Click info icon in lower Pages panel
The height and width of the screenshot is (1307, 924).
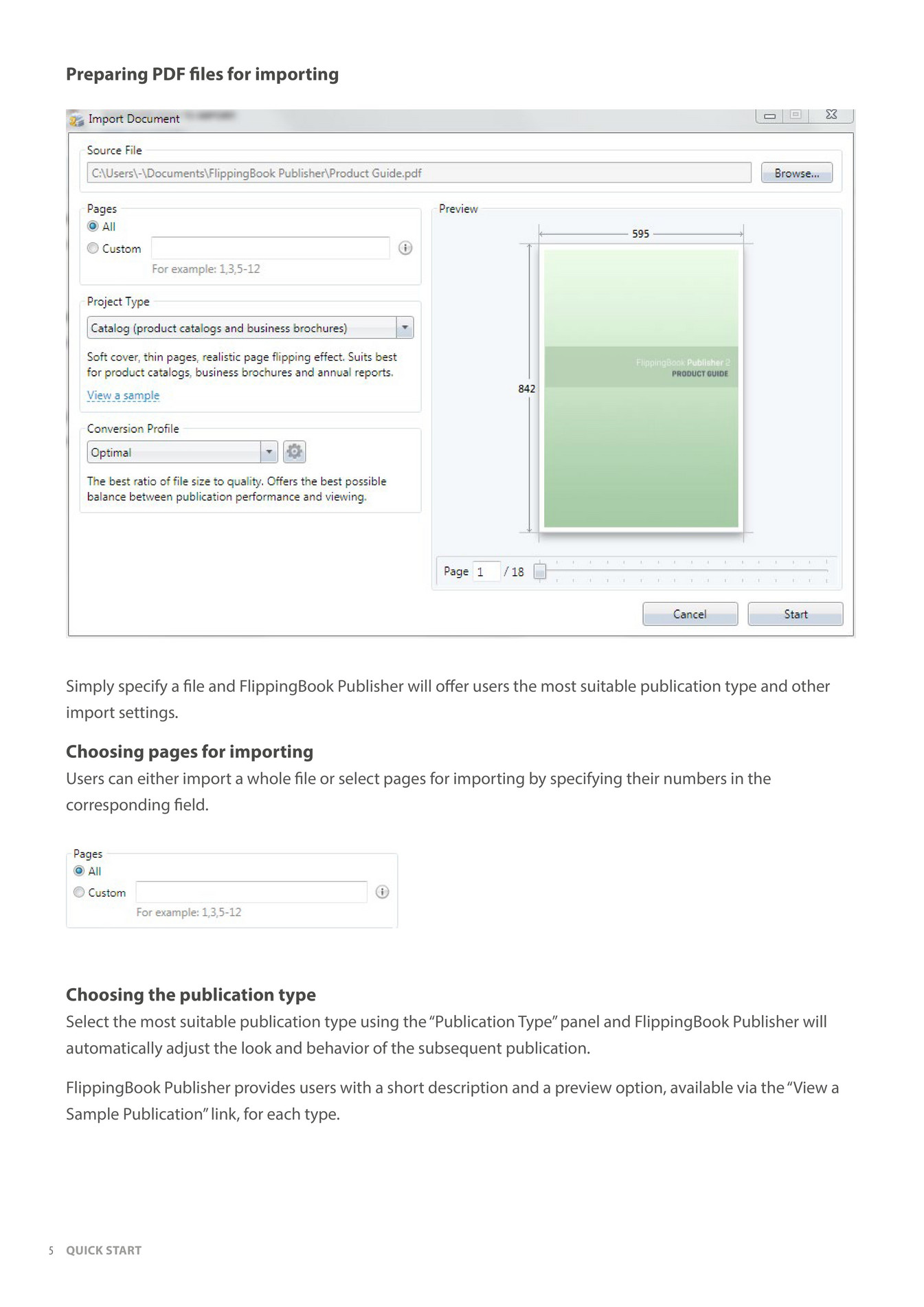(383, 892)
